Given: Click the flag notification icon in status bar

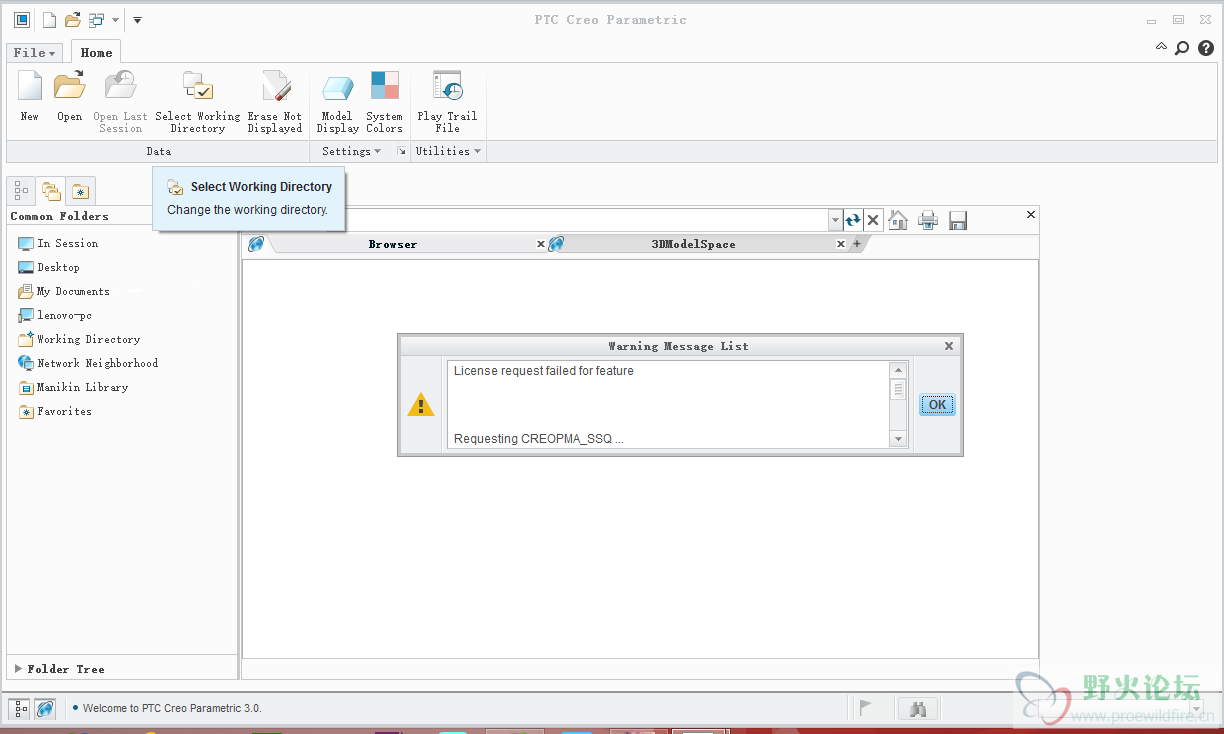Looking at the screenshot, I should coord(865,708).
